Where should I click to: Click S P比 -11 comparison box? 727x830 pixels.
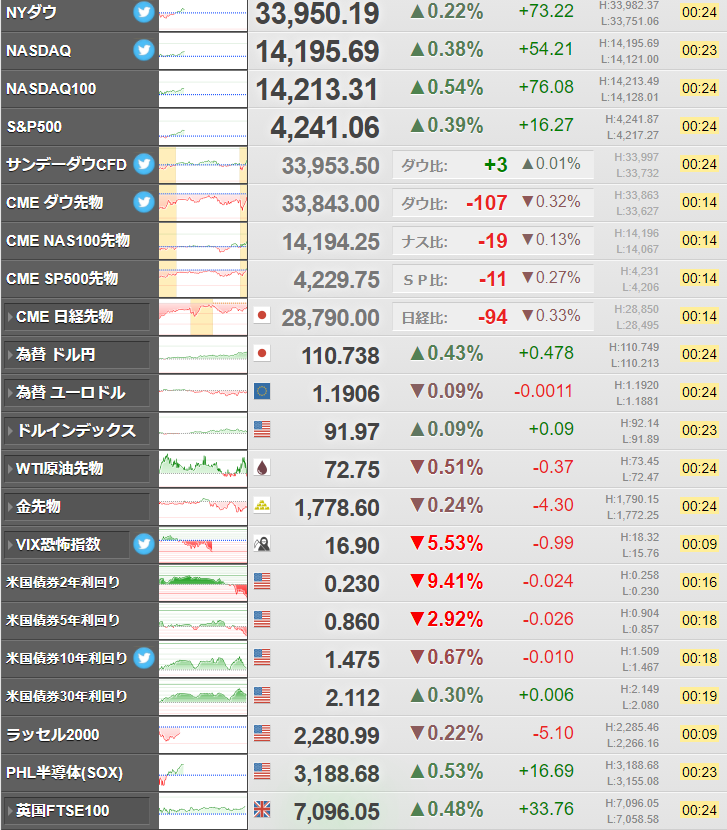click(x=492, y=279)
